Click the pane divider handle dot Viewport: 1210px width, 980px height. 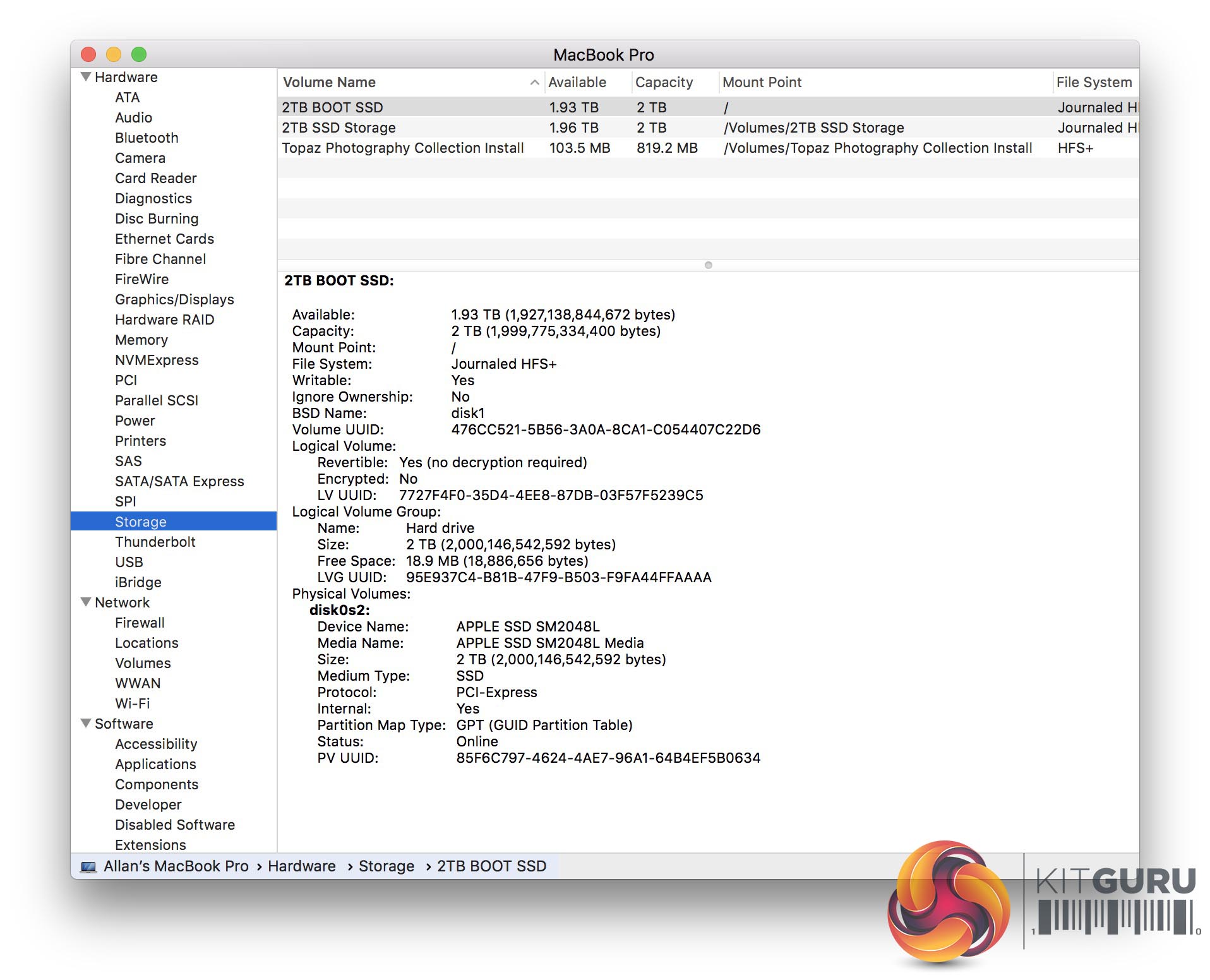pyautogui.click(x=709, y=265)
